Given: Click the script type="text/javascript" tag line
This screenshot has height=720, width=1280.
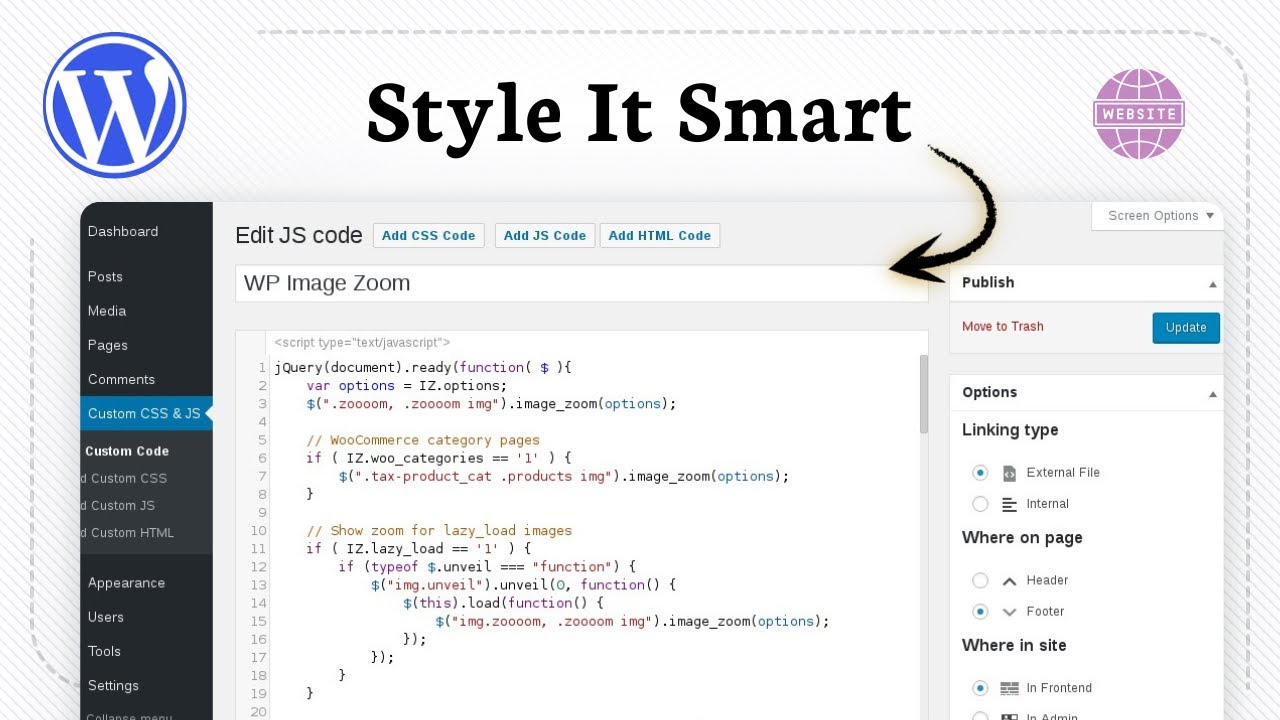Looking at the screenshot, I should [362, 342].
